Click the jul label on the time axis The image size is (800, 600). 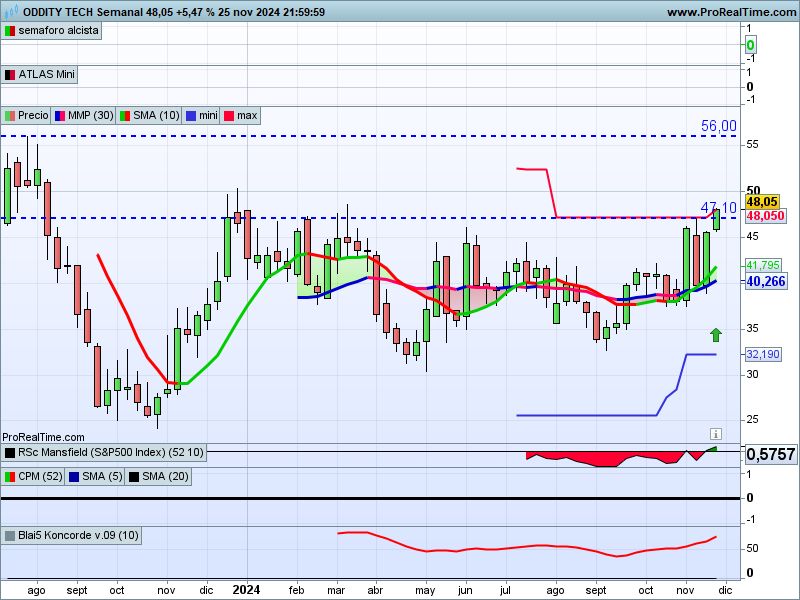coord(505,590)
